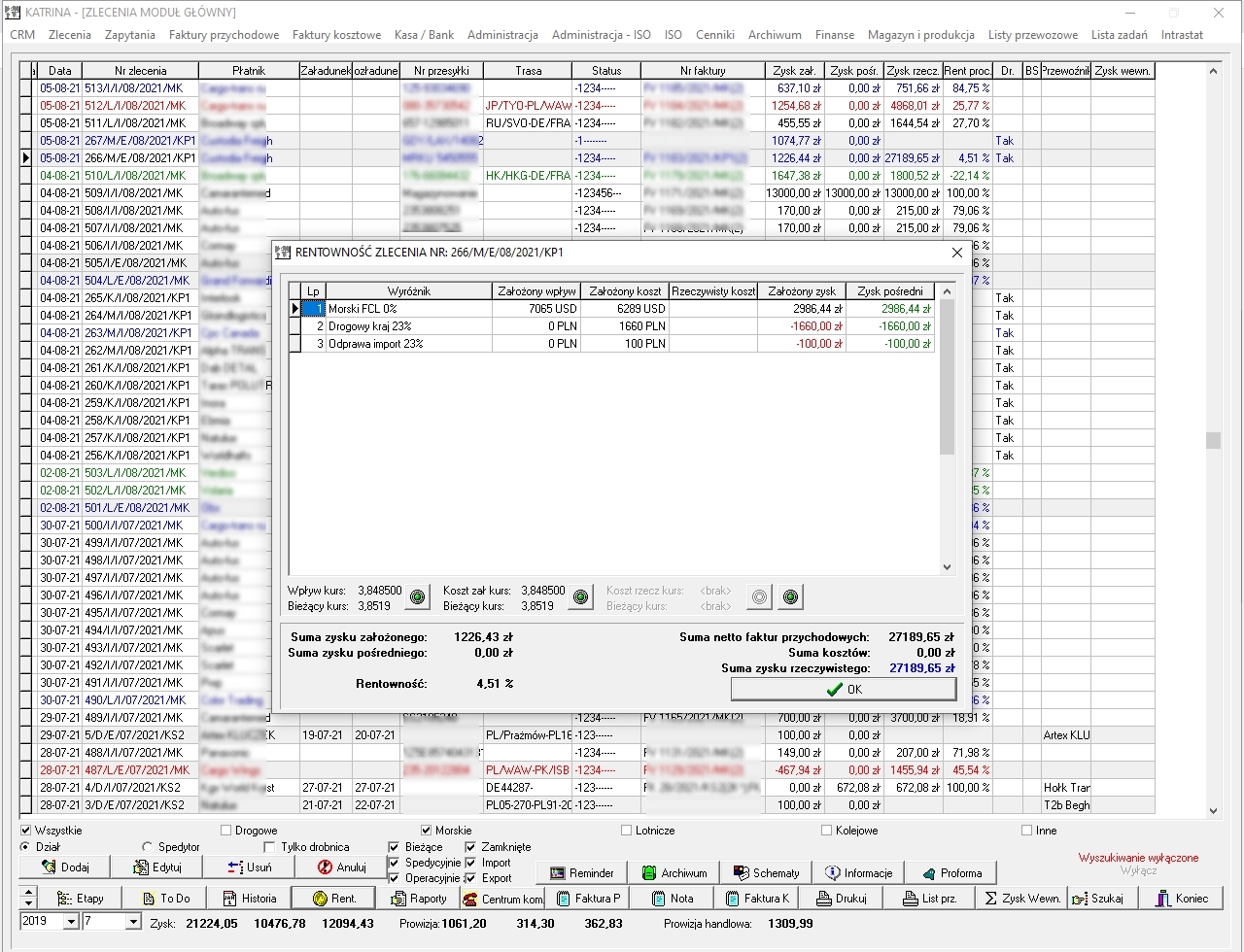1244x952 pixels.
Task: Click the Faktura P invoice button
Action: point(586,898)
